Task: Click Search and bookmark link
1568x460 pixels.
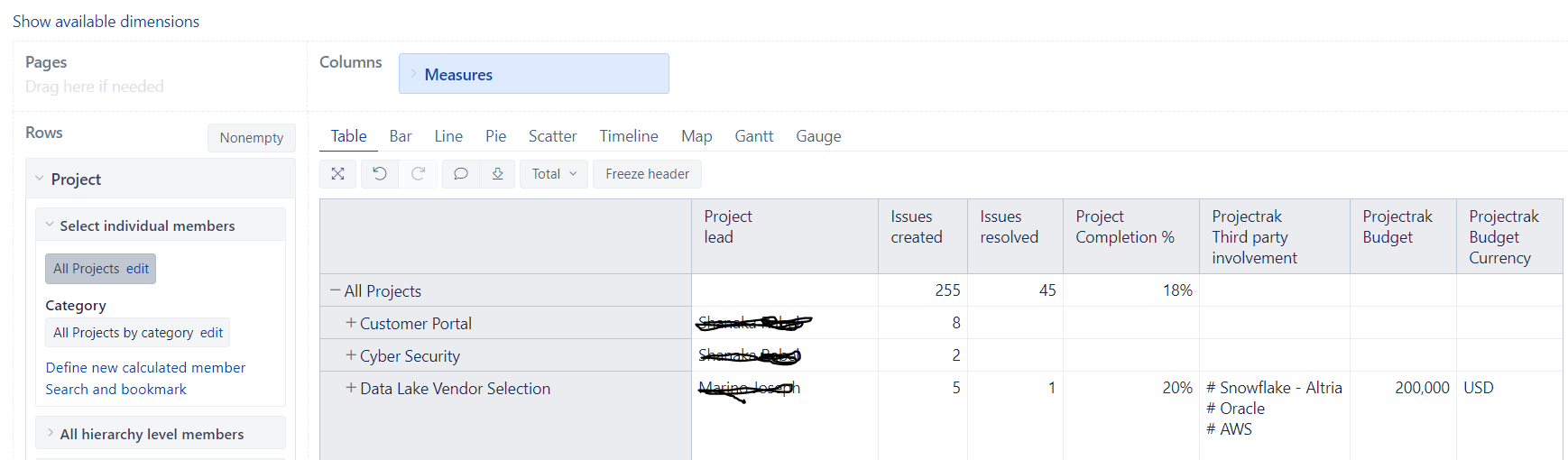Action: [115, 390]
